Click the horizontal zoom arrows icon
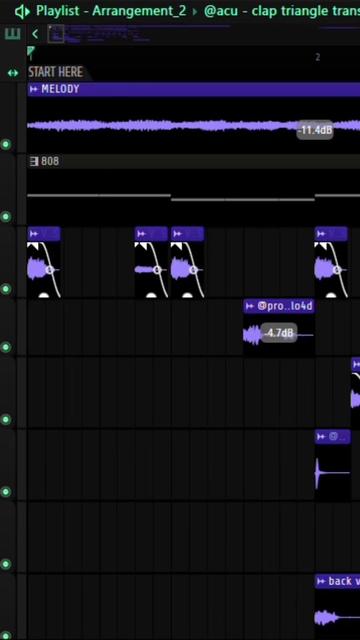 coord(13,73)
